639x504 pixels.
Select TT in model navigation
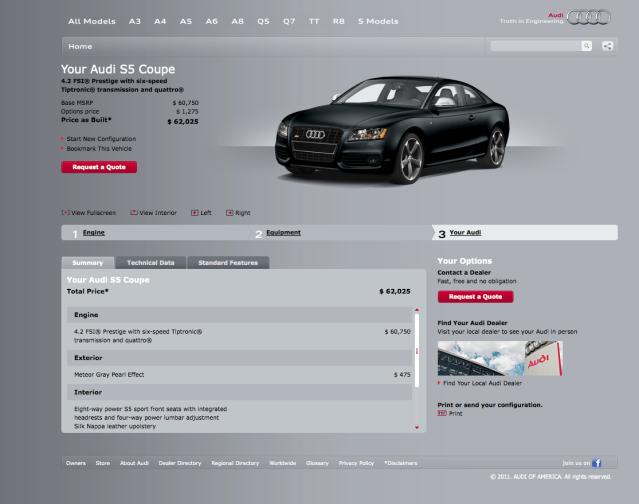pyautogui.click(x=314, y=21)
